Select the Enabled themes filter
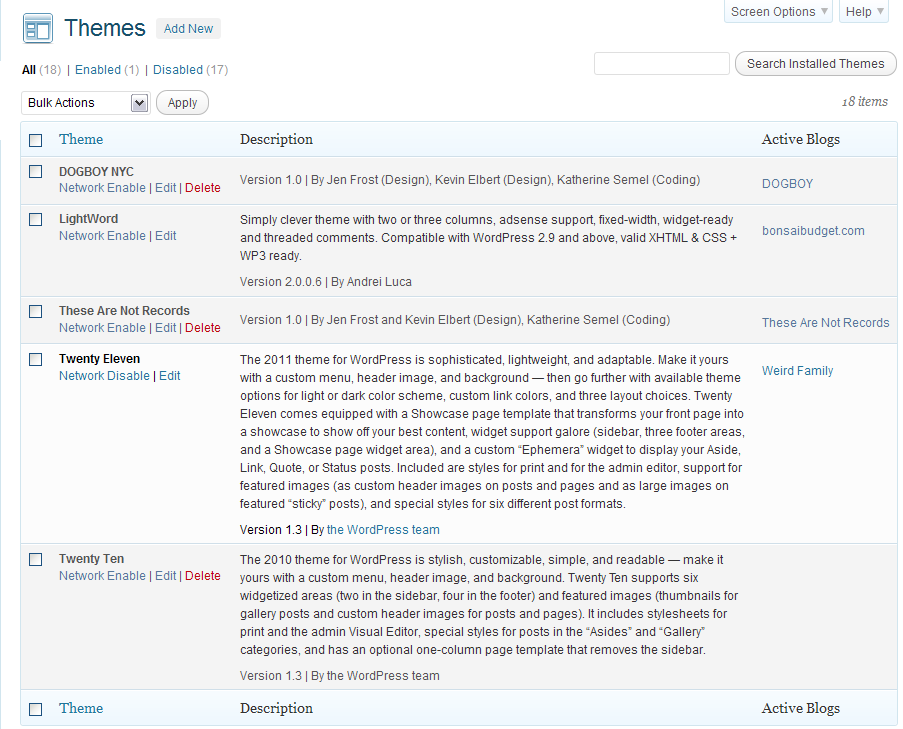This screenshot has width=903, height=729. tap(98, 70)
